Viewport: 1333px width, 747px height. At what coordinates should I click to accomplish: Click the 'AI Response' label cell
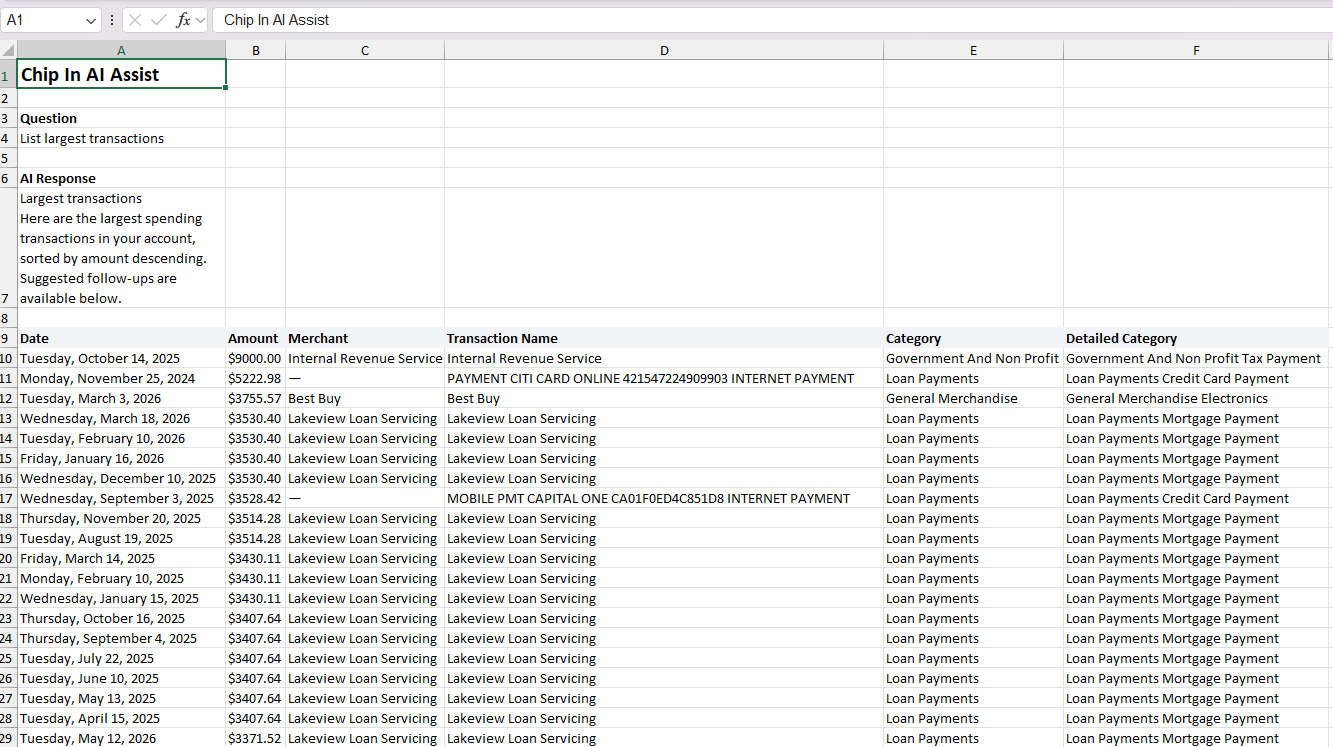(x=121, y=178)
